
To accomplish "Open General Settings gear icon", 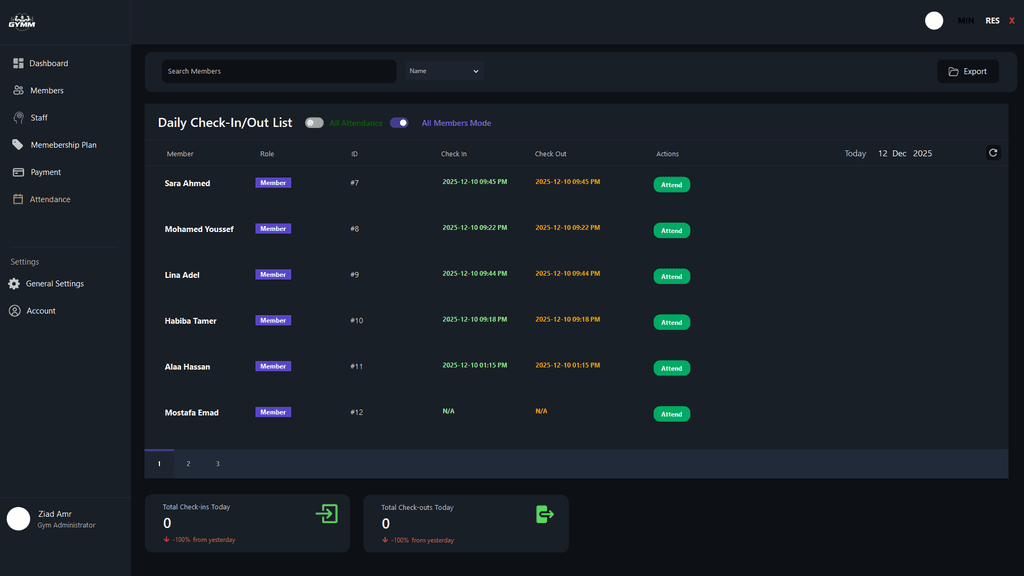I will (x=14, y=284).
